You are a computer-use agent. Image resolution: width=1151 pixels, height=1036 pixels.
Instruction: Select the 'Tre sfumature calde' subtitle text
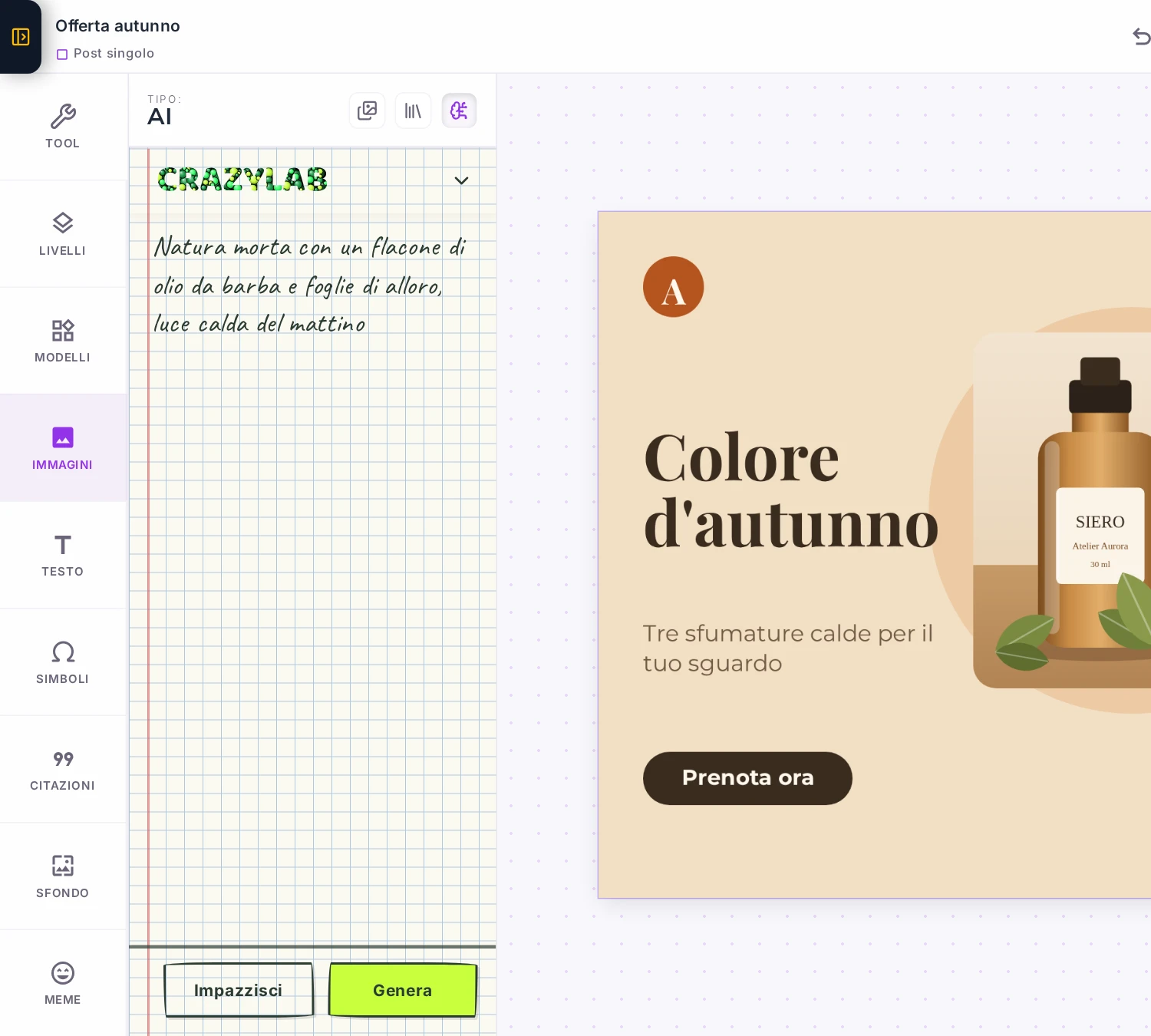coord(788,648)
